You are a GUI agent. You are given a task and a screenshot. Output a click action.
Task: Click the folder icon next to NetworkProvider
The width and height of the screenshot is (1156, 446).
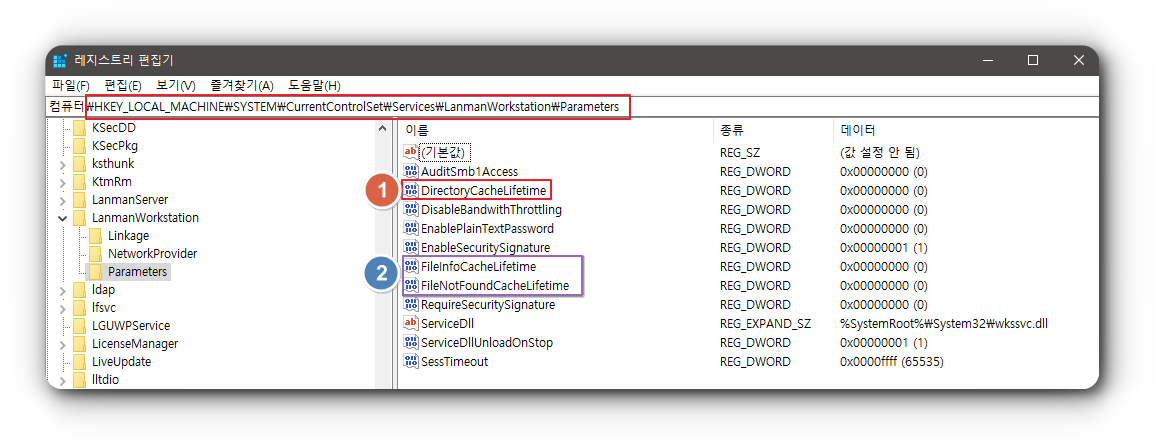click(96, 253)
